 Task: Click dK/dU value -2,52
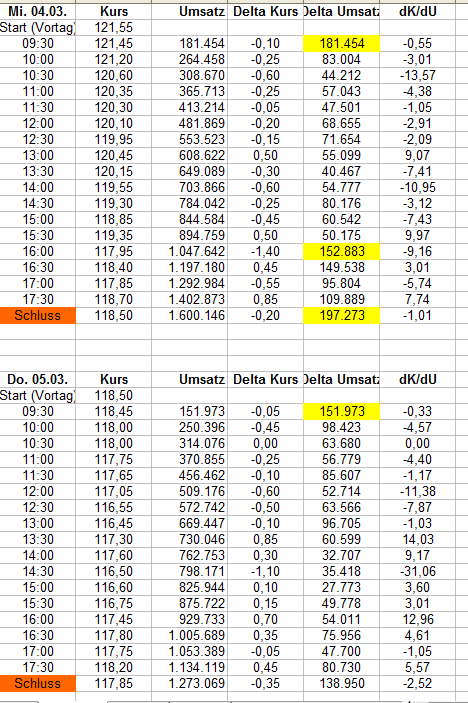pyautogui.click(x=417, y=683)
